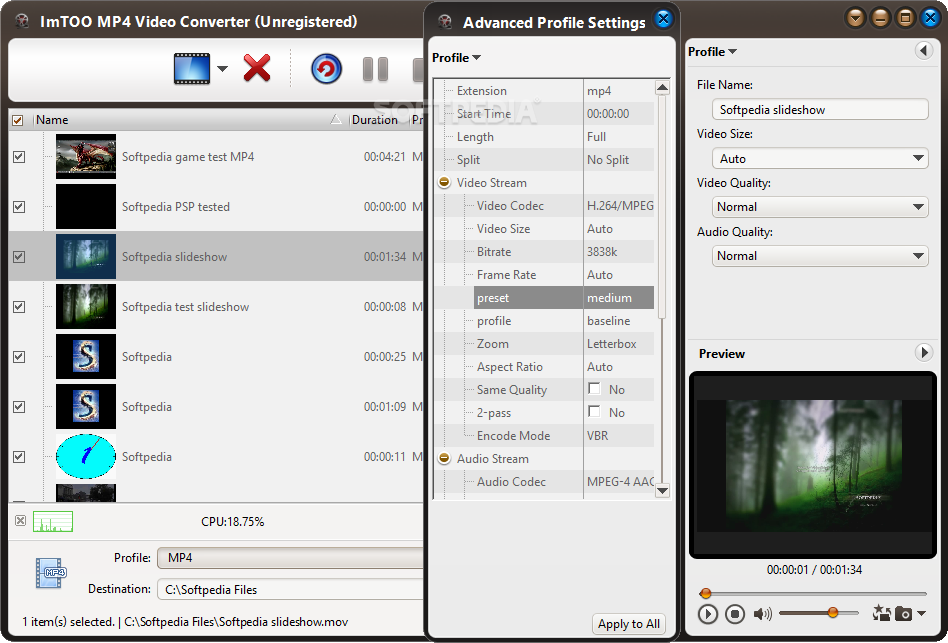Image resolution: width=948 pixels, height=643 pixels.
Task: Click scroll down arrow in settings list
Action: (x=663, y=490)
